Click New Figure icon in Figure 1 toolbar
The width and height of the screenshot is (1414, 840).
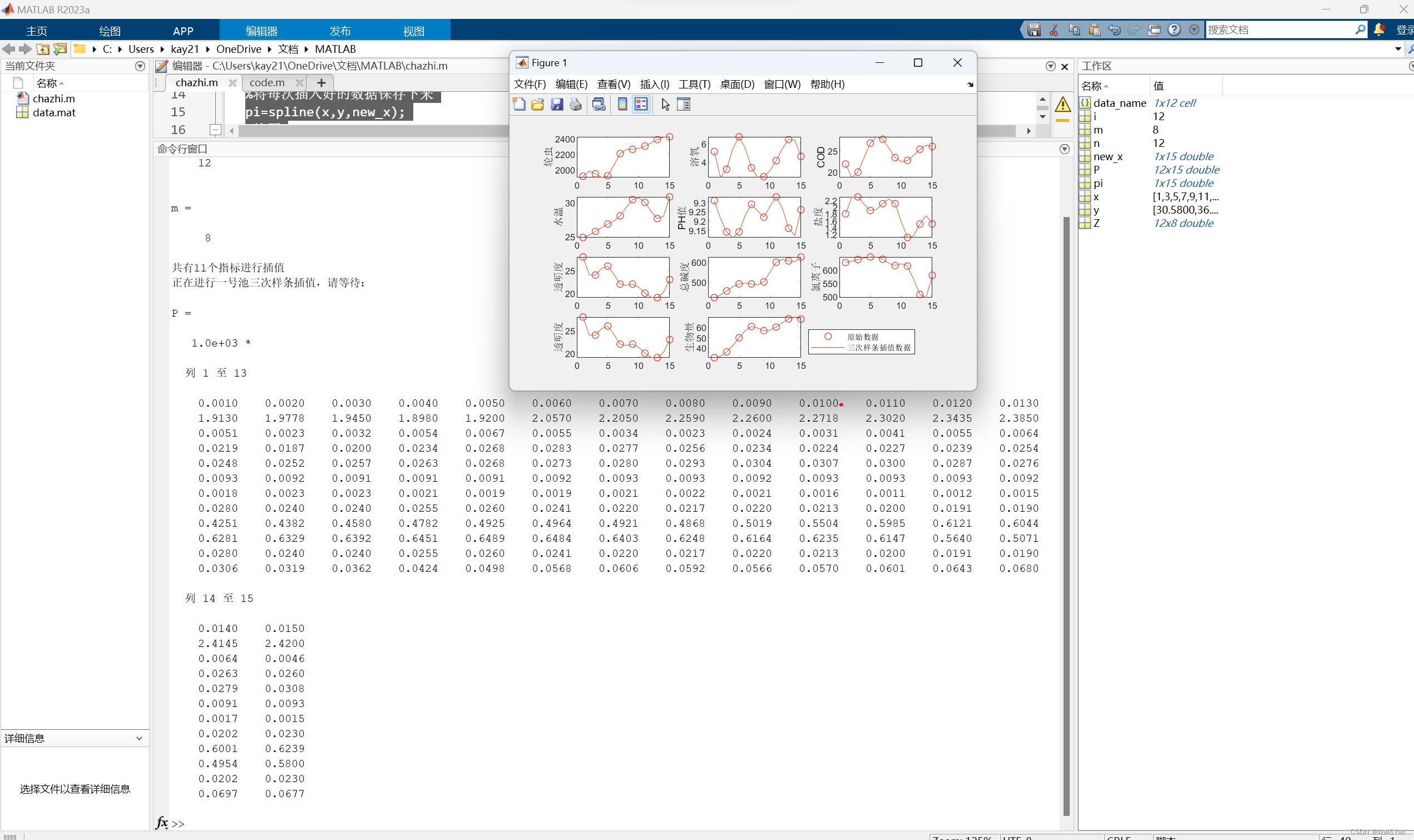[519, 104]
